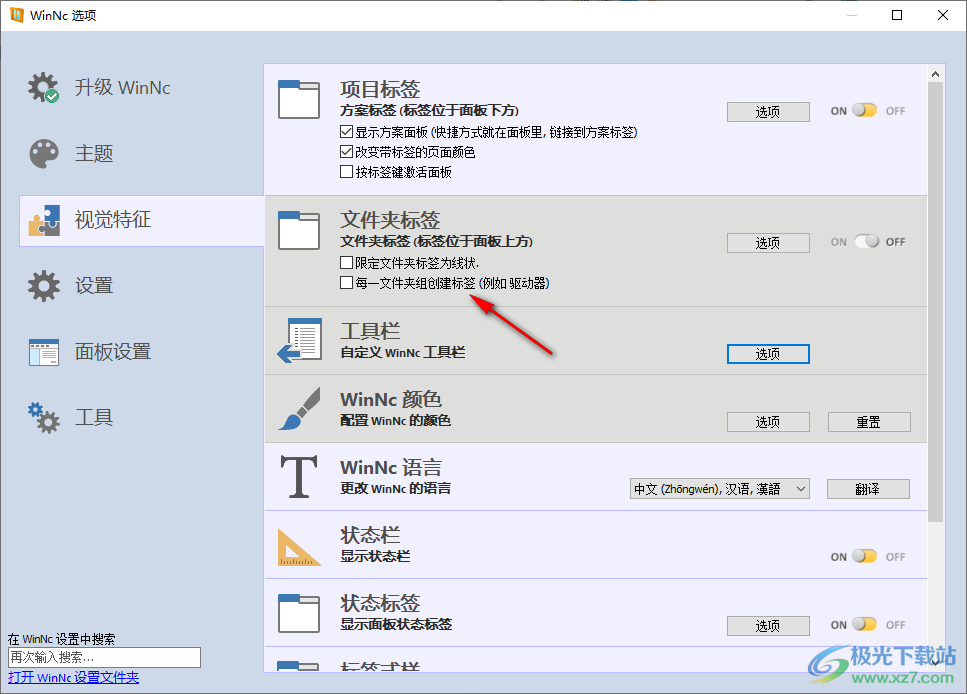The height and width of the screenshot is (694, 967).
Task: Click the 在 WinNc 设置中搜索 label
Action: 62,639
